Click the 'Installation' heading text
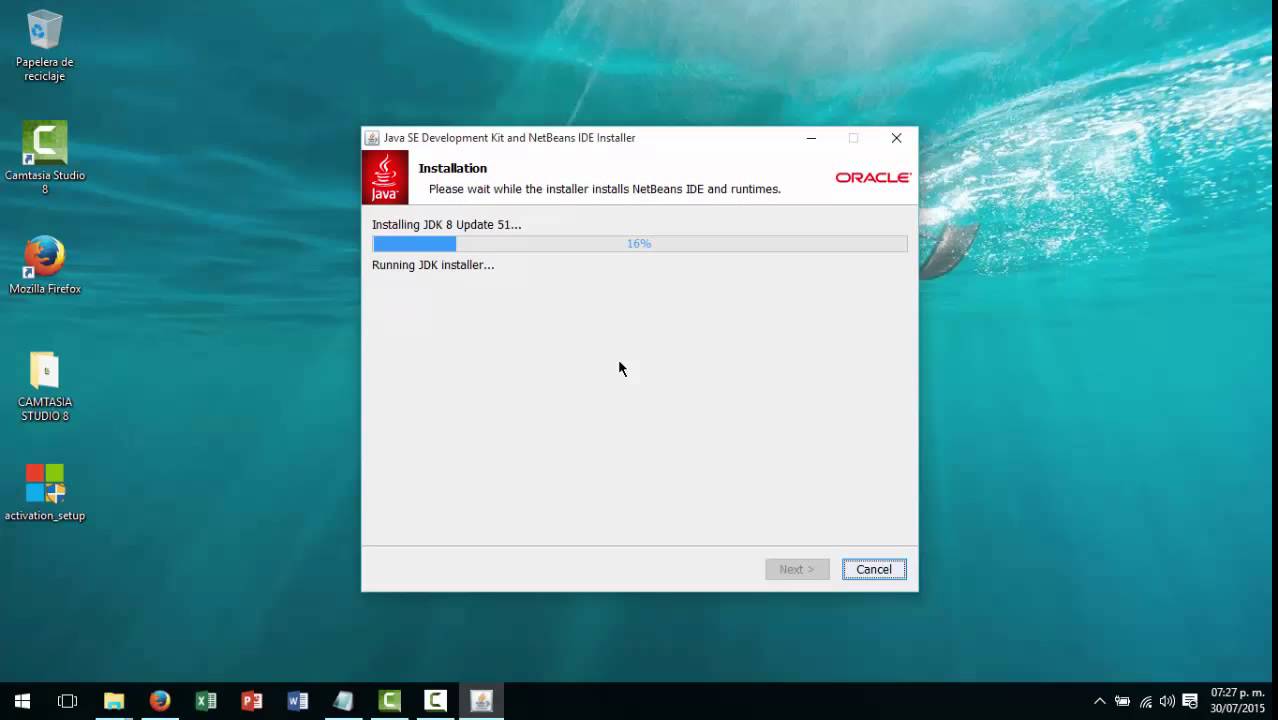Viewport: 1278px width, 720px height. 453,168
